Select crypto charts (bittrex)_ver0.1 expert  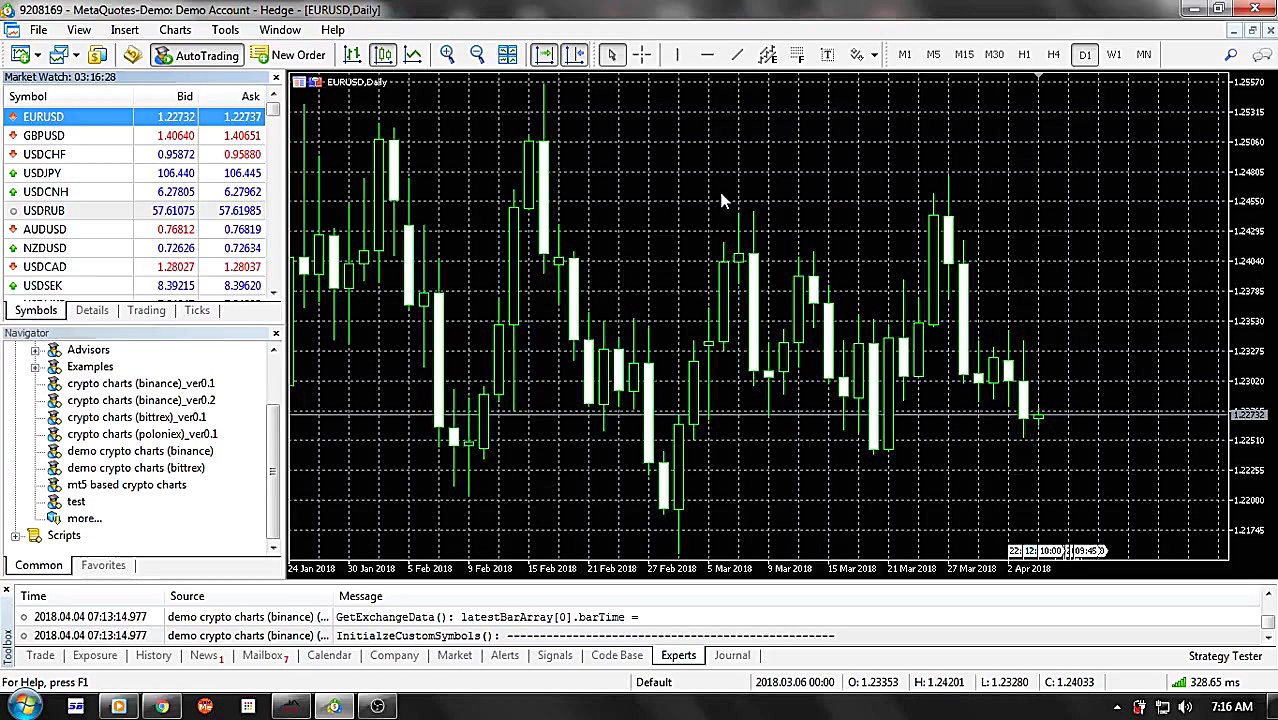[136, 417]
